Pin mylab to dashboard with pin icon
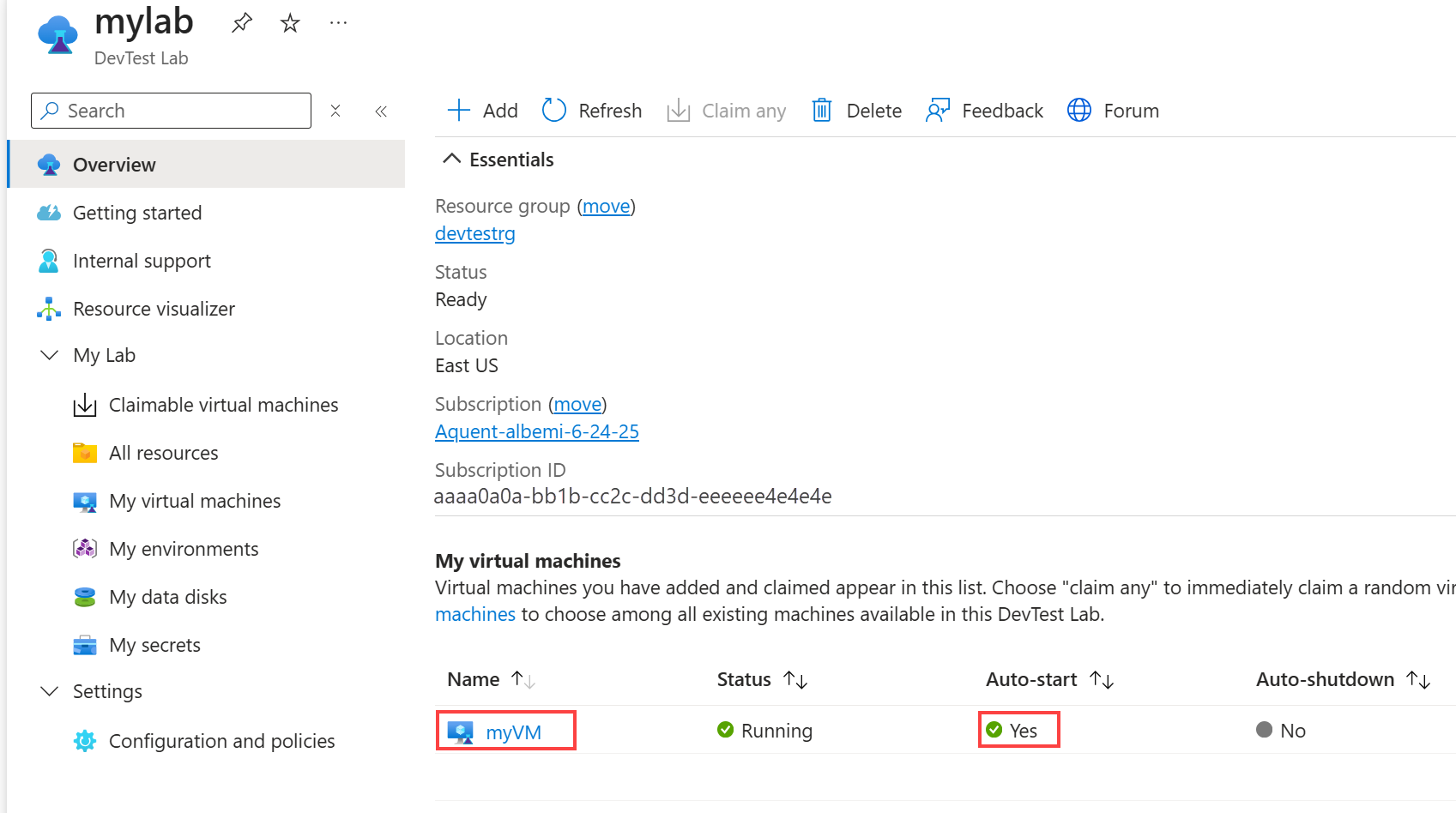Viewport: 1456px width, 813px height. coord(242,23)
